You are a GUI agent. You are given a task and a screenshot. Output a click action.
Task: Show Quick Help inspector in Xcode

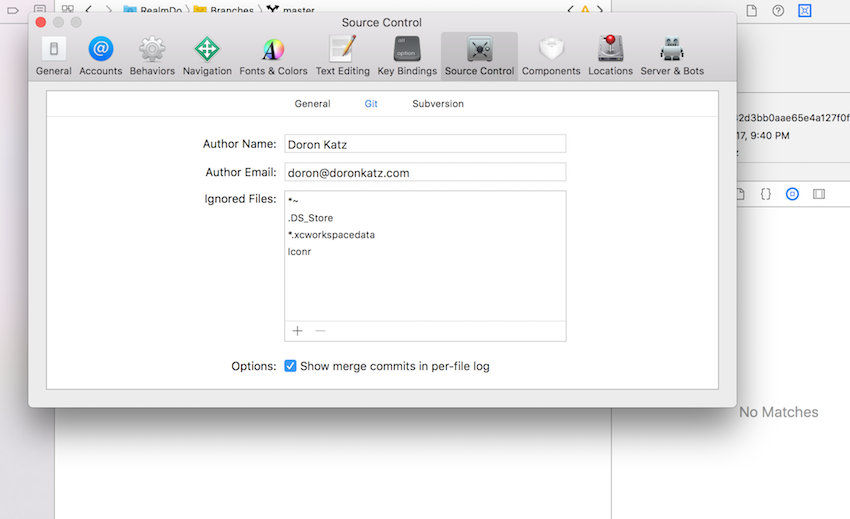click(778, 10)
